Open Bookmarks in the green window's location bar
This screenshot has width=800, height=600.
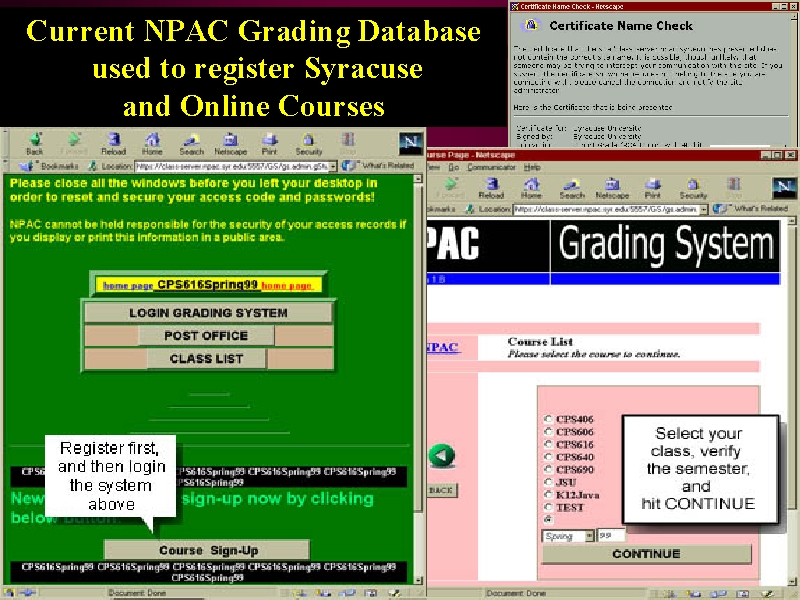coord(49,166)
